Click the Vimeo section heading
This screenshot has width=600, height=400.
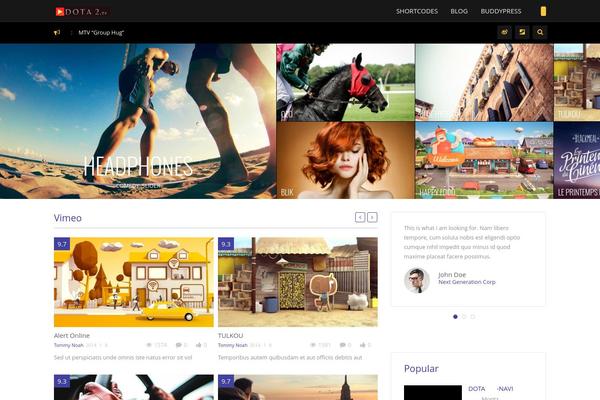[x=68, y=218]
